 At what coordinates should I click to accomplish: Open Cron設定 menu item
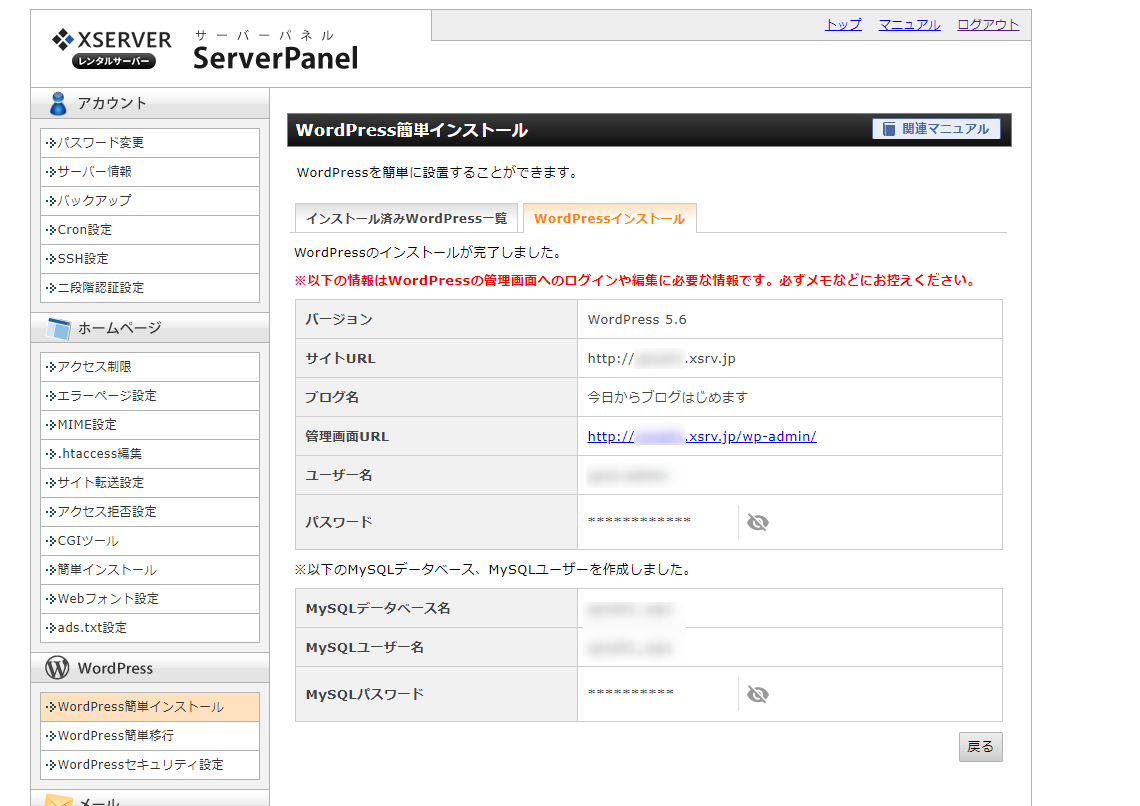click(150, 230)
